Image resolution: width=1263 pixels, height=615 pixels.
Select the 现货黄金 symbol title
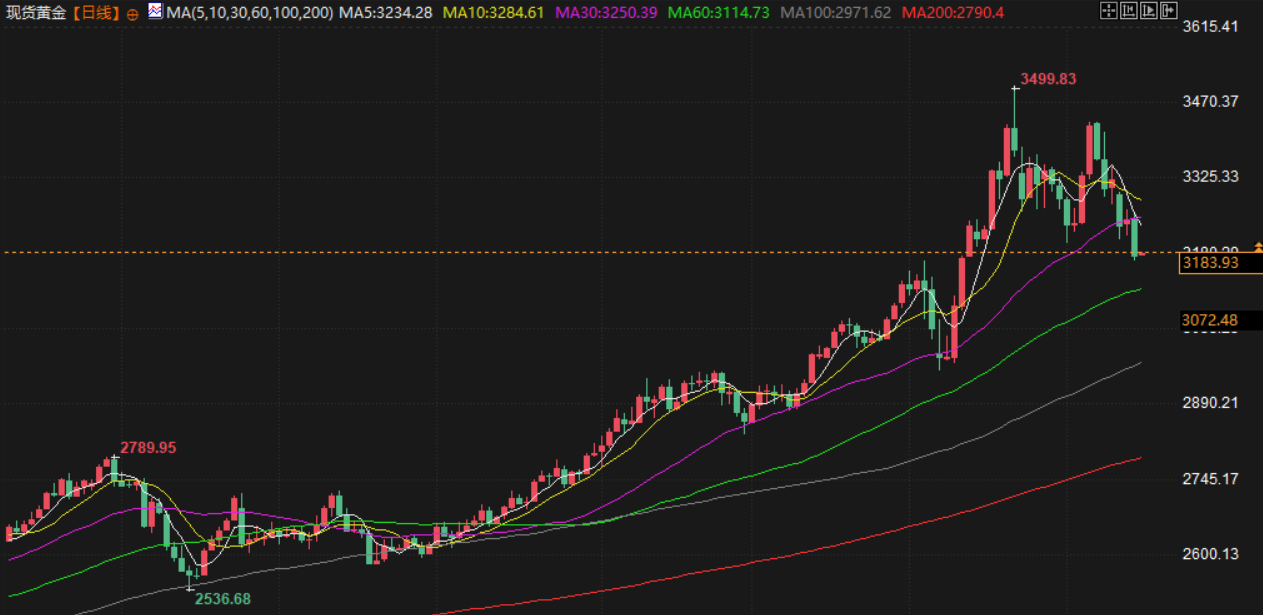point(35,13)
